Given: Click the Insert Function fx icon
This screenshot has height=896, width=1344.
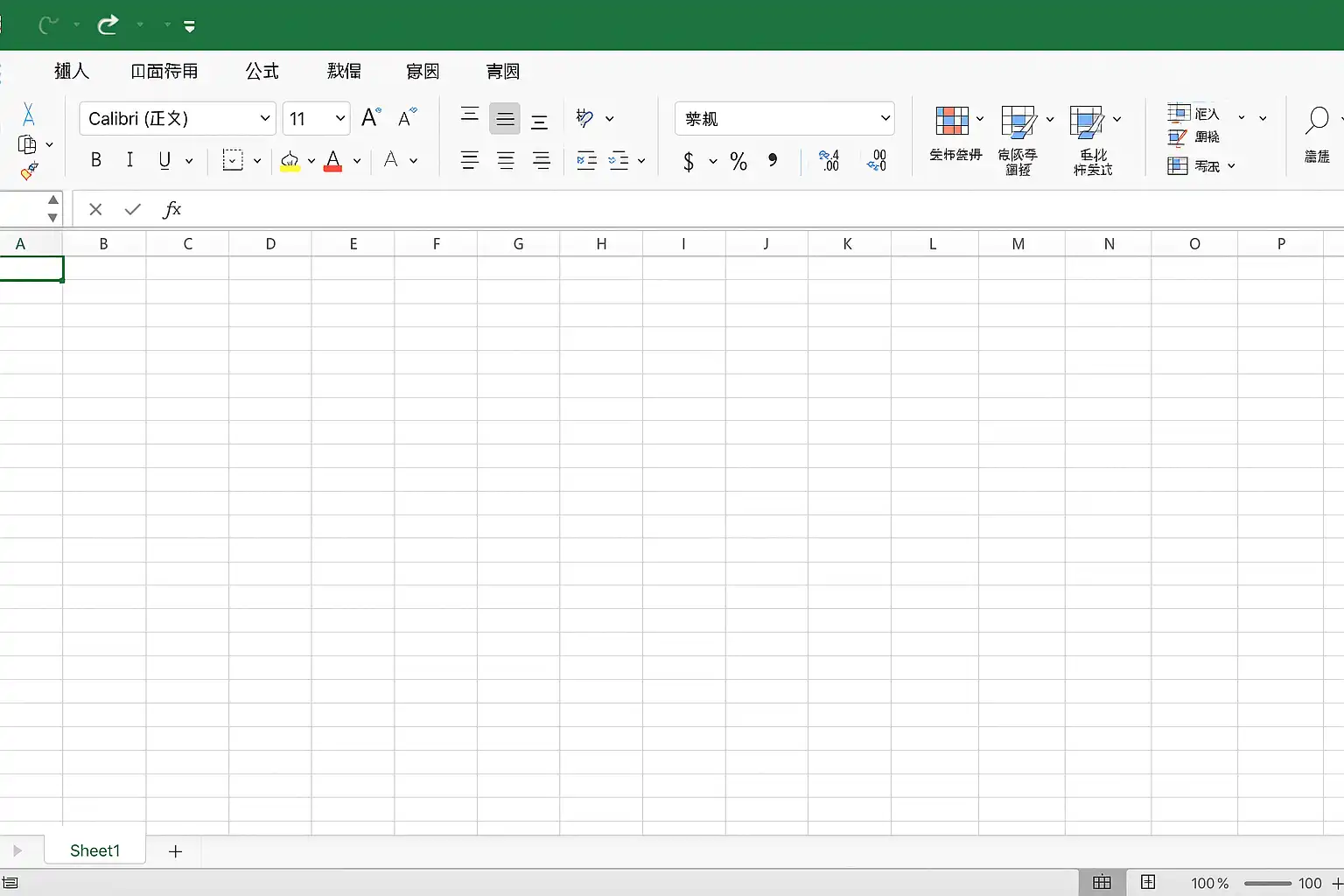Looking at the screenshot, I should click(172, 209).
